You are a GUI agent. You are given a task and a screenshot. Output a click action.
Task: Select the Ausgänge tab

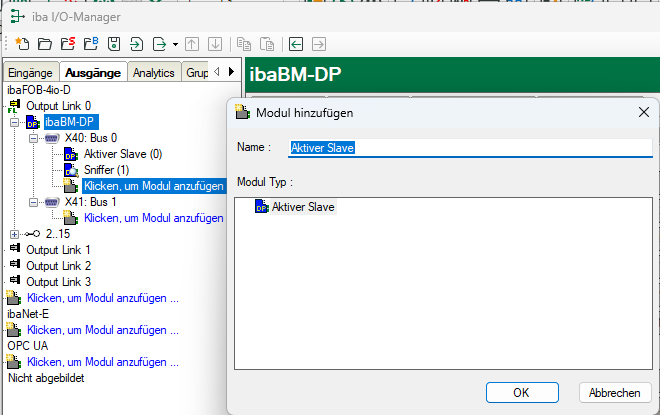93,72
